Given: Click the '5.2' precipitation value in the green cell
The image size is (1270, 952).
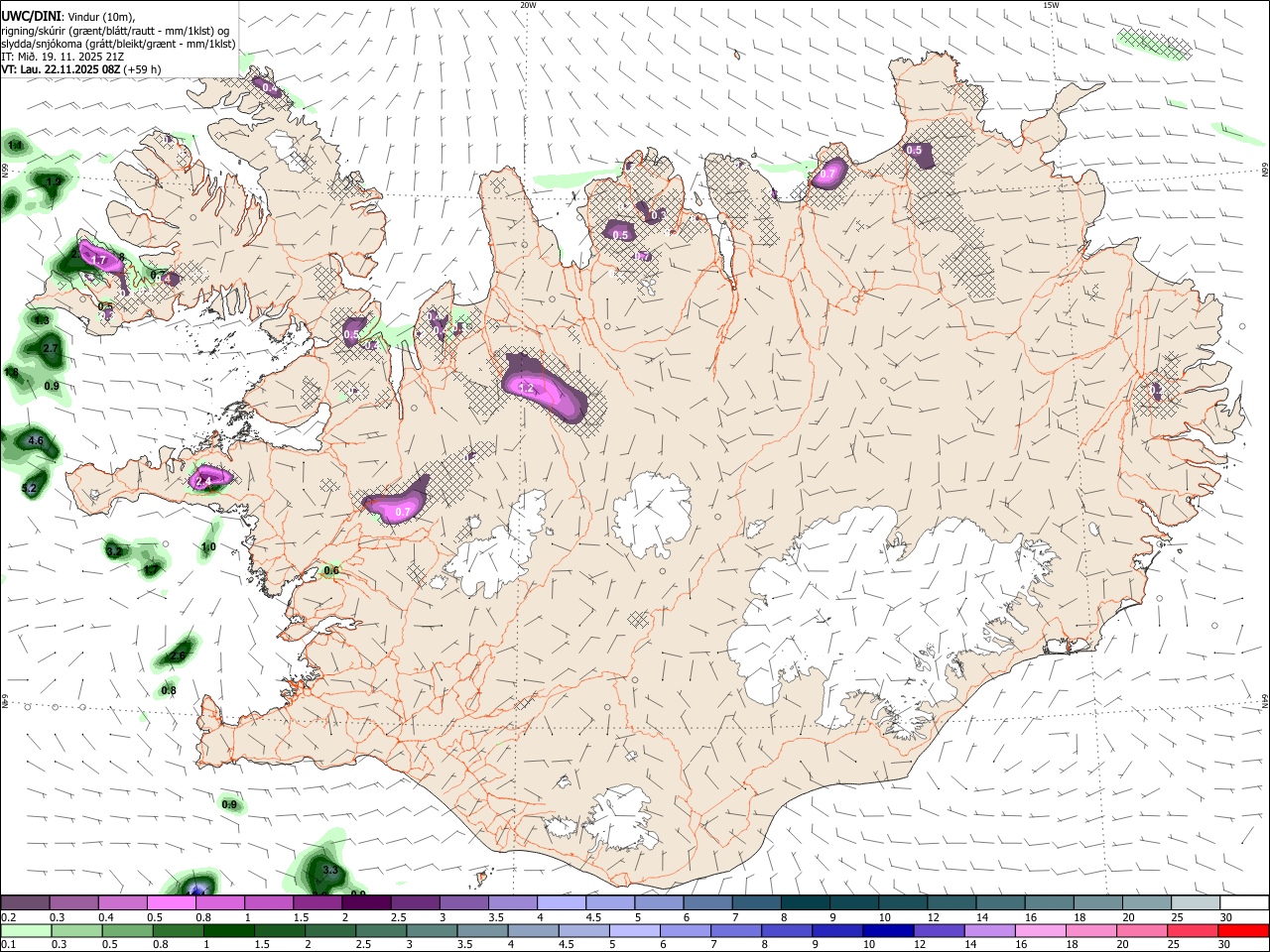Looking at the screenshot, I should click(29, 488).
